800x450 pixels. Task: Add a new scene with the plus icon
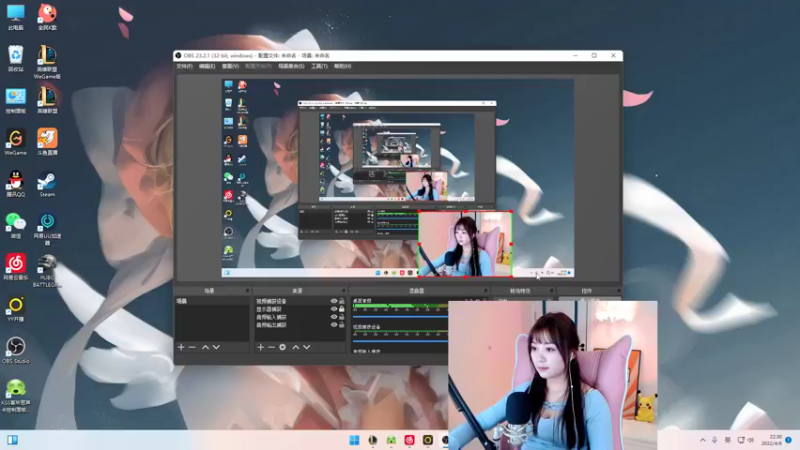[181, 347]
